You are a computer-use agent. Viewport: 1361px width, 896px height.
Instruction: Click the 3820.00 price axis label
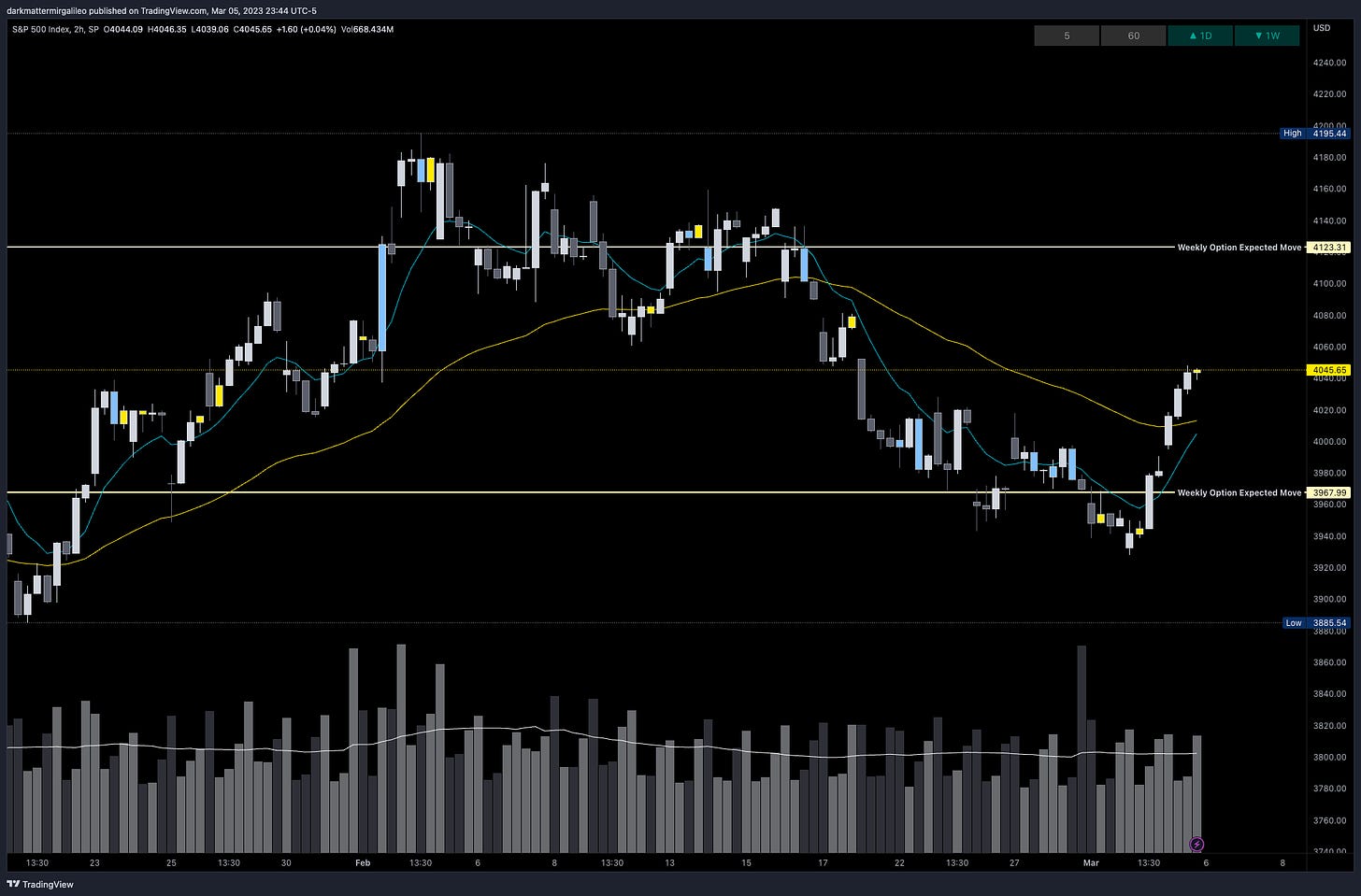(1329, 726)
